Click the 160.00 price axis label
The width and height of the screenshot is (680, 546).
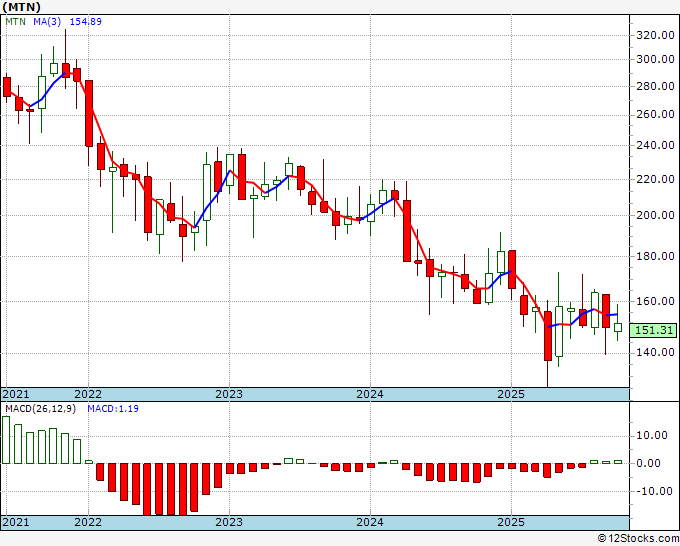pyautogui.click(x=655, y=301)
